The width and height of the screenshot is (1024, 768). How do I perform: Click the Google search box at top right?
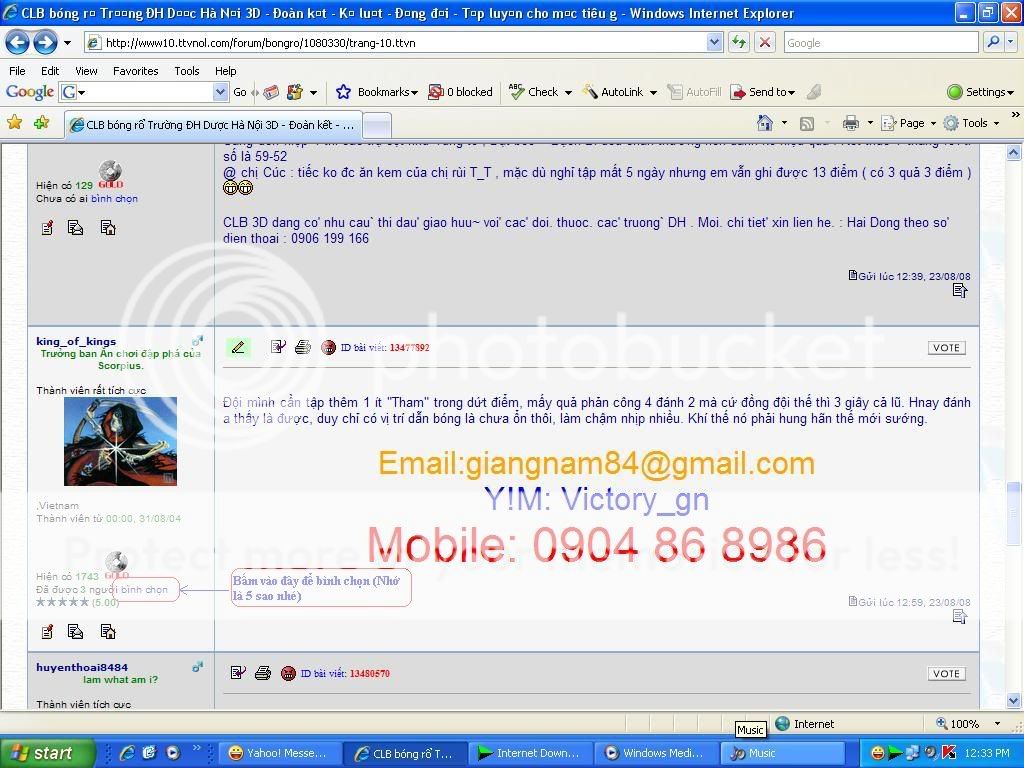pyautogui.click(x=880, y=42)
